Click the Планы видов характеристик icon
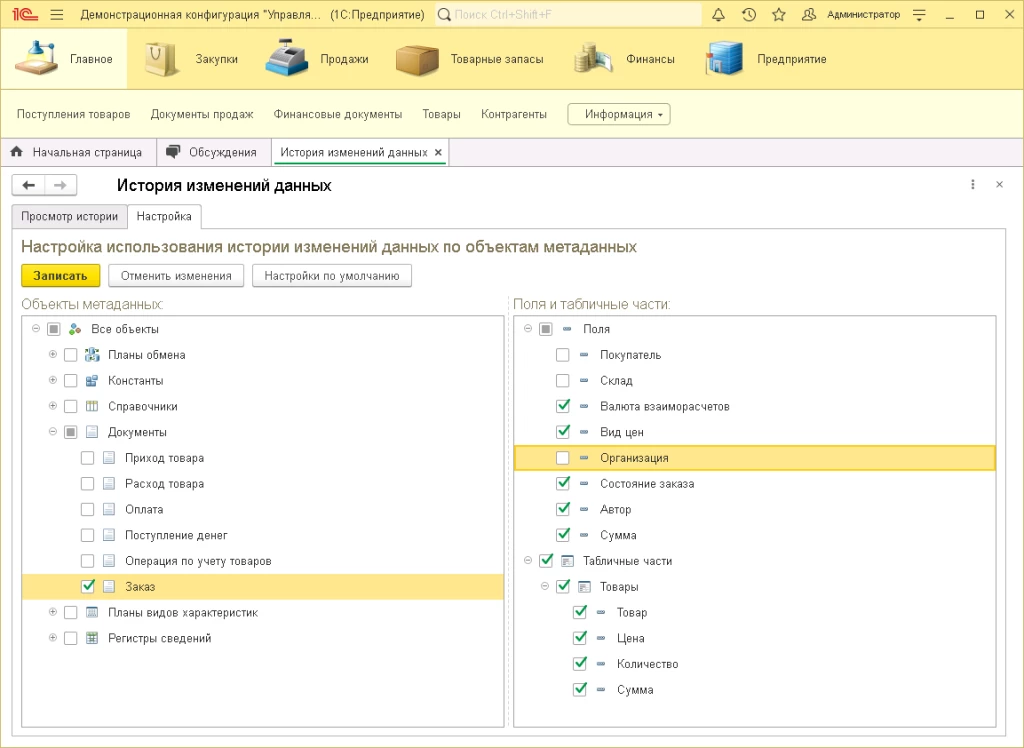 pos(92,612)
